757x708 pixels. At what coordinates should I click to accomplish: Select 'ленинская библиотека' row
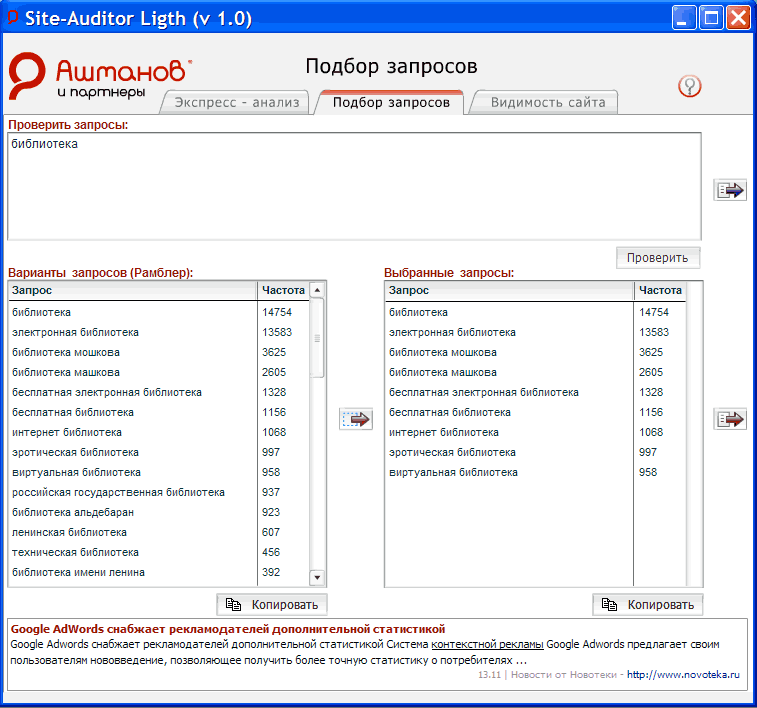click(x=158, y=532)
